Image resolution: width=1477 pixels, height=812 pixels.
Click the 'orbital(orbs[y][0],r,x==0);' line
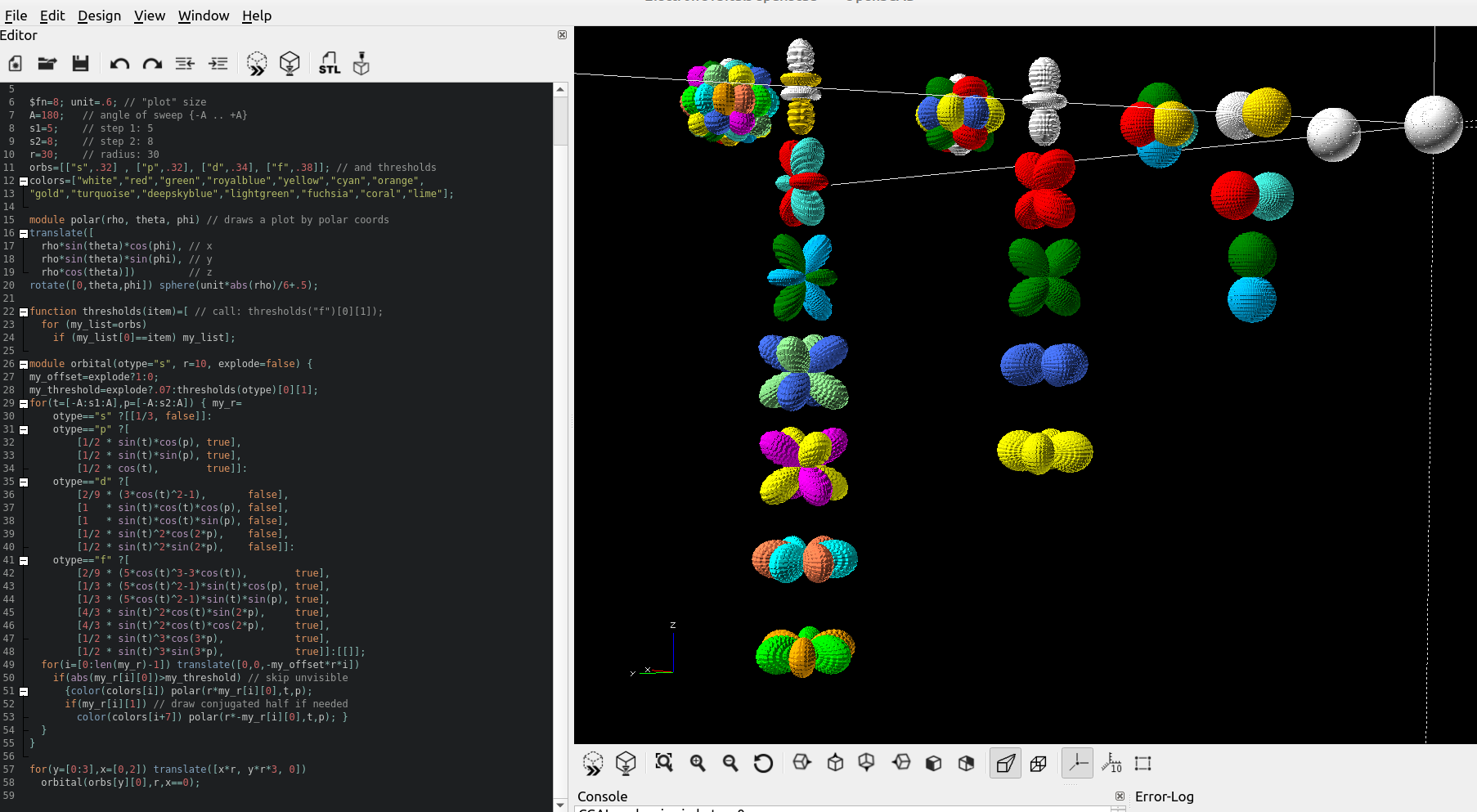pyautogui.click(x=120, y=783)
